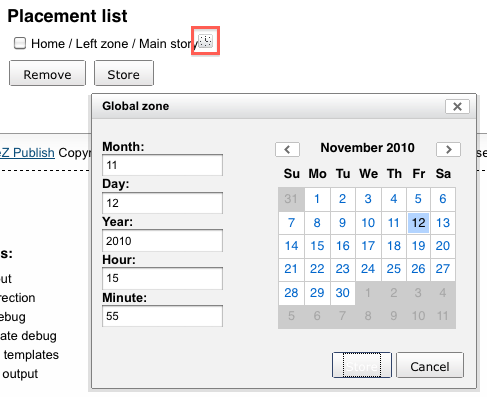Select the Hour input field
Image resolution: width=487 pixels, height=397 pixels.
pyautogui.click(x=162, y=278)
